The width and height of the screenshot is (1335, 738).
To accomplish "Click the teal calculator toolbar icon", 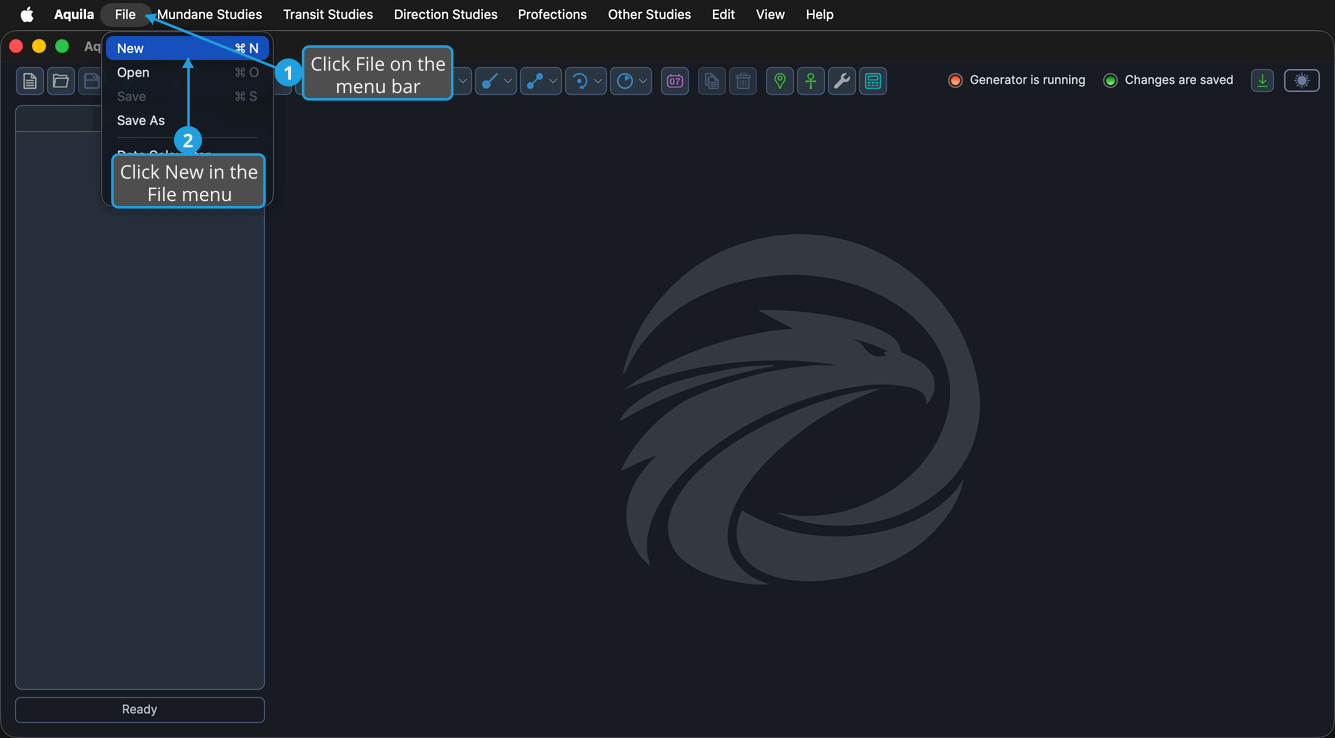I will point(873,81).
